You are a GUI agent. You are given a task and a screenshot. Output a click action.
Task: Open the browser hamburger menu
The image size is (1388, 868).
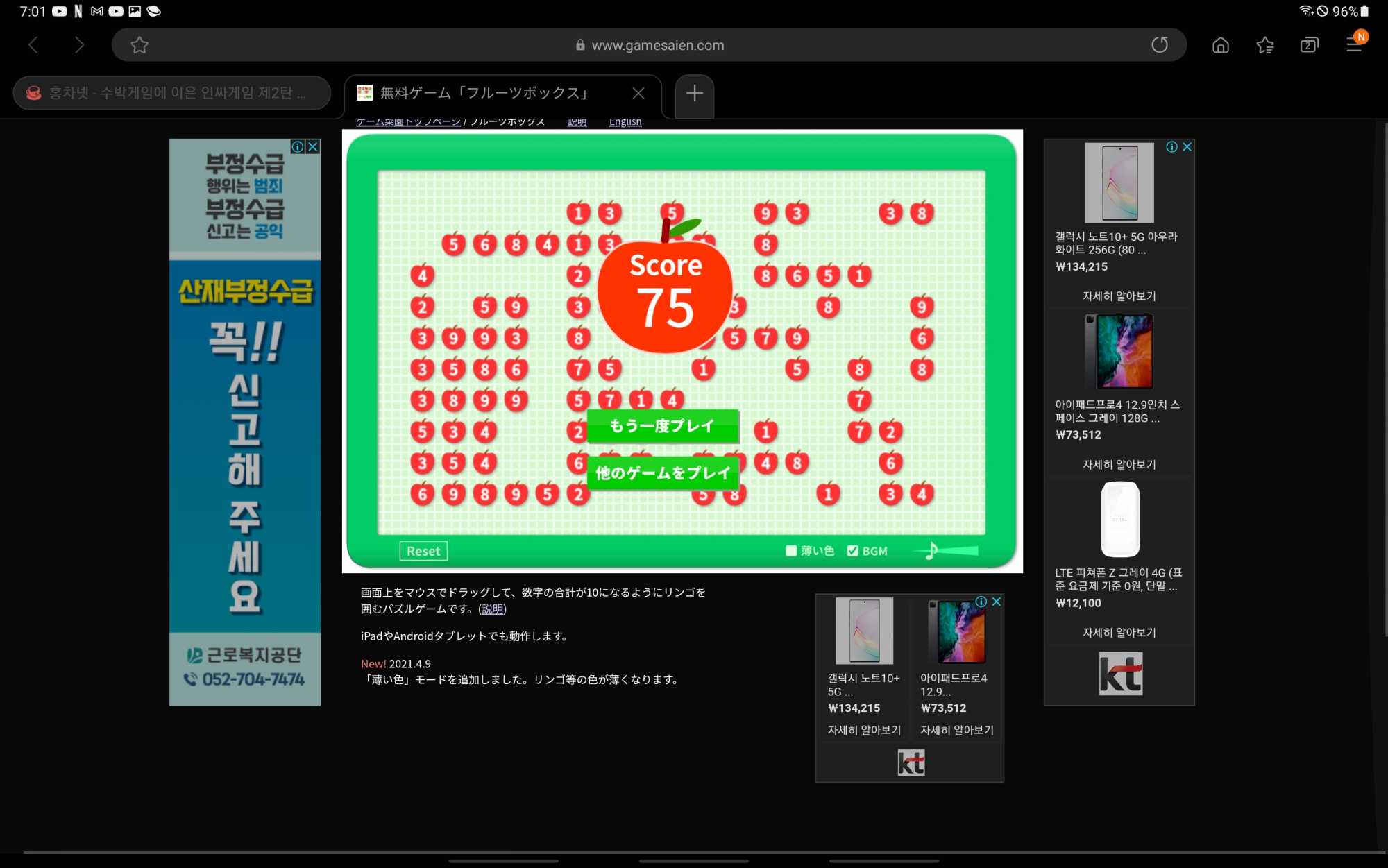pyautogui.click(x=1354, y=45)
